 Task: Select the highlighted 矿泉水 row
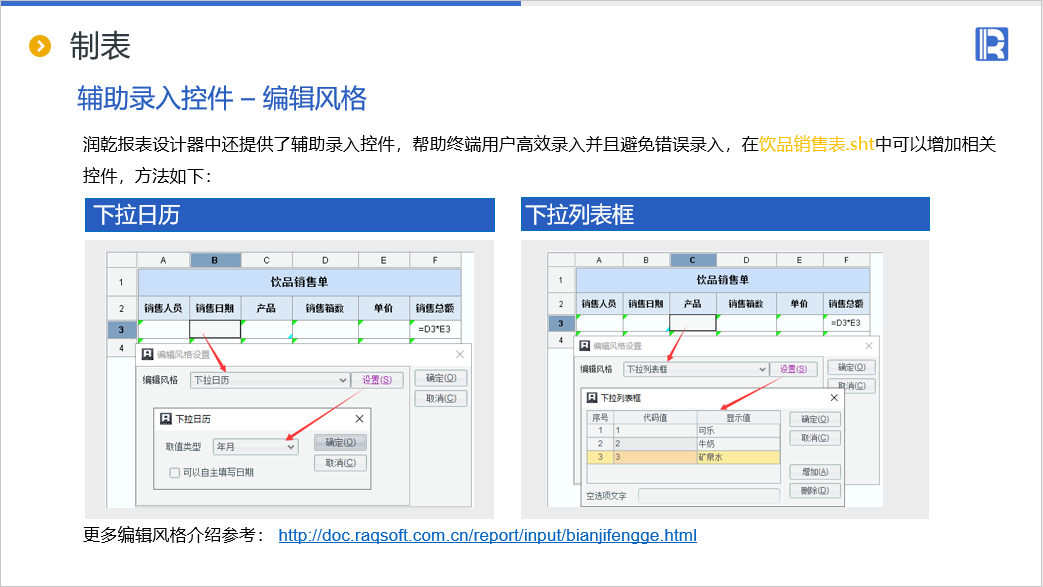[684, 457]
